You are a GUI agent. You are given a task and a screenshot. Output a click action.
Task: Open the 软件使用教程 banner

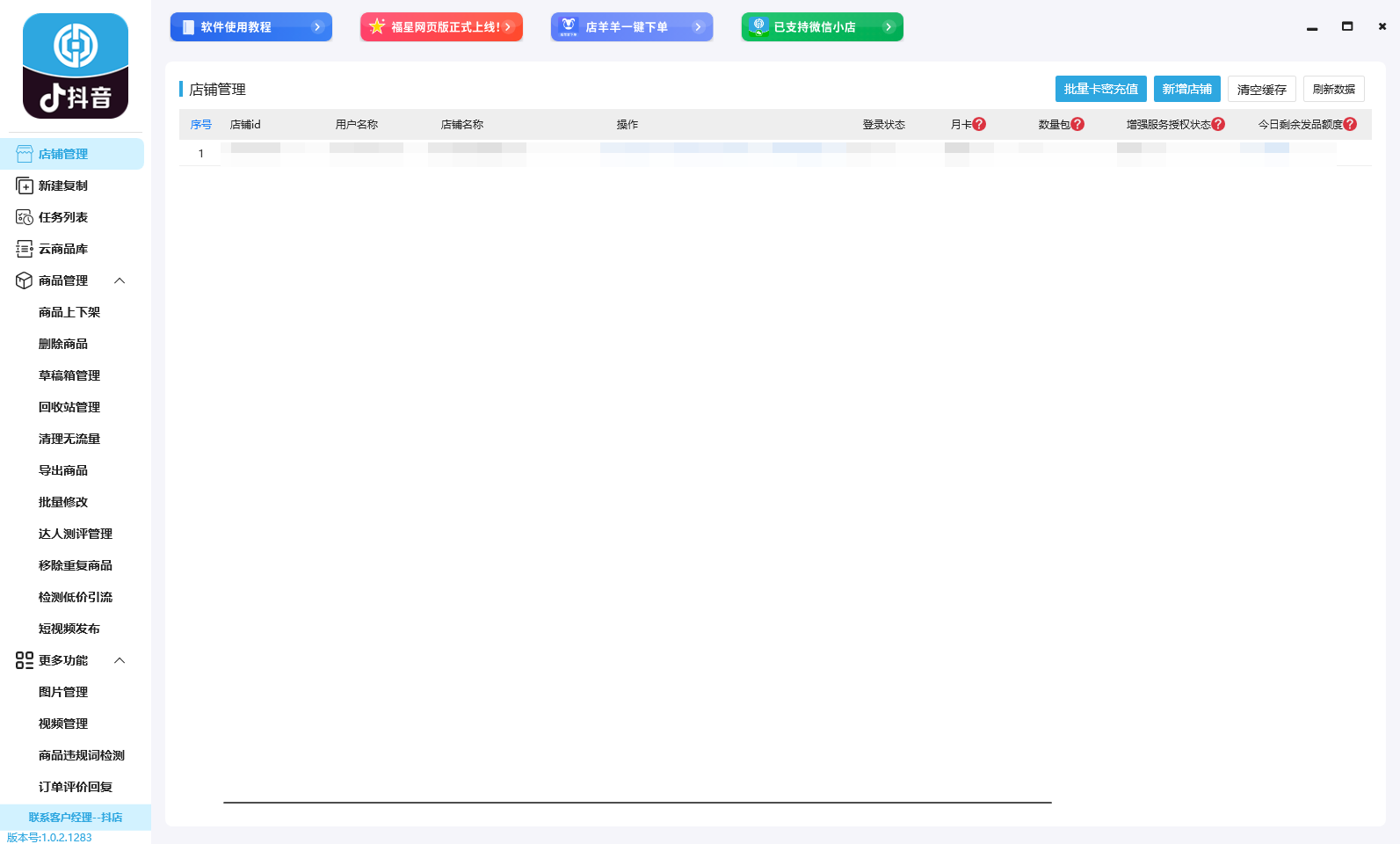pyautogui.click(x=251, y=27)
